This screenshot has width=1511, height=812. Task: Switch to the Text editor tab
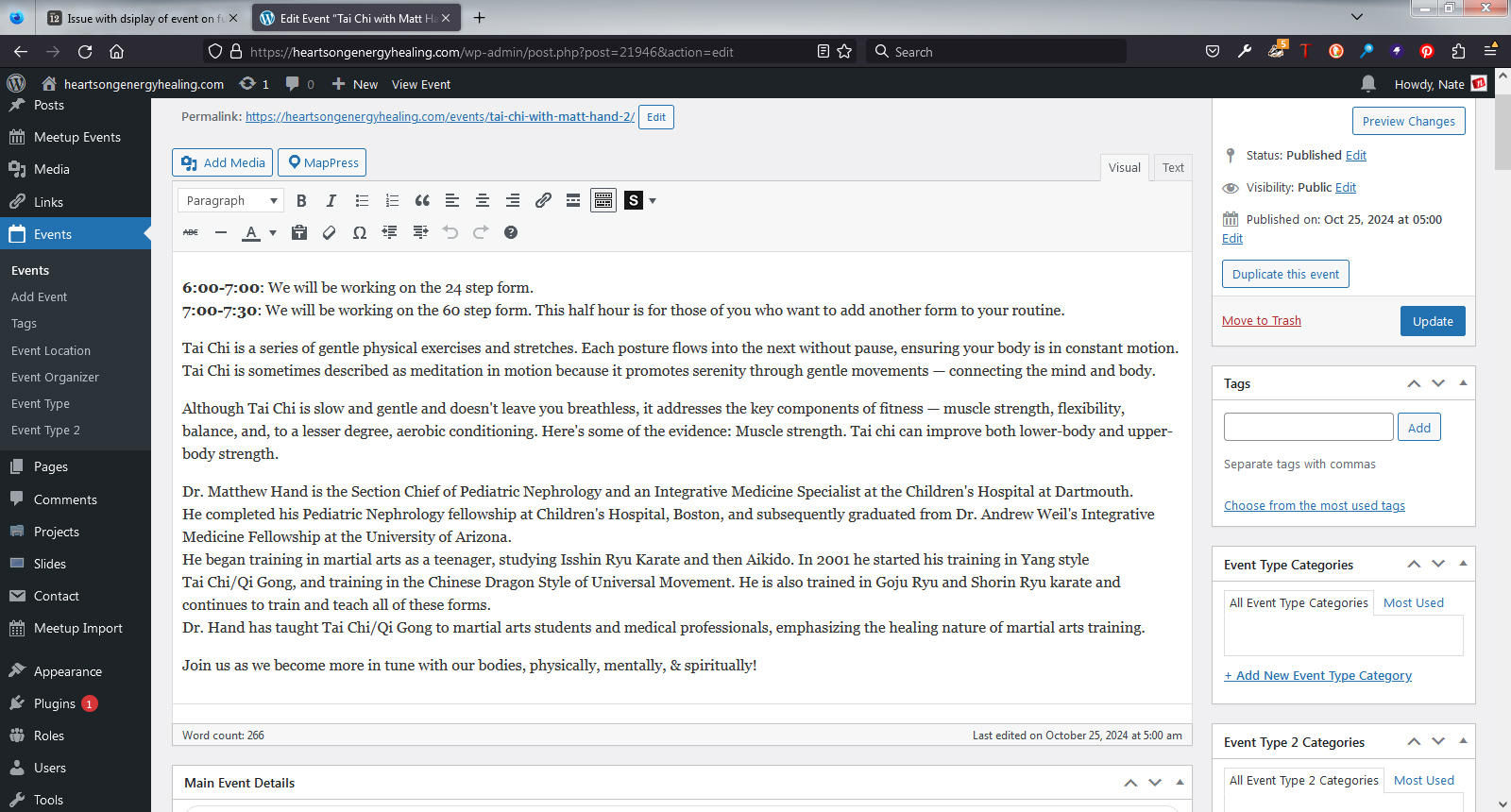pyautogui.click(x=1173, y=167)
